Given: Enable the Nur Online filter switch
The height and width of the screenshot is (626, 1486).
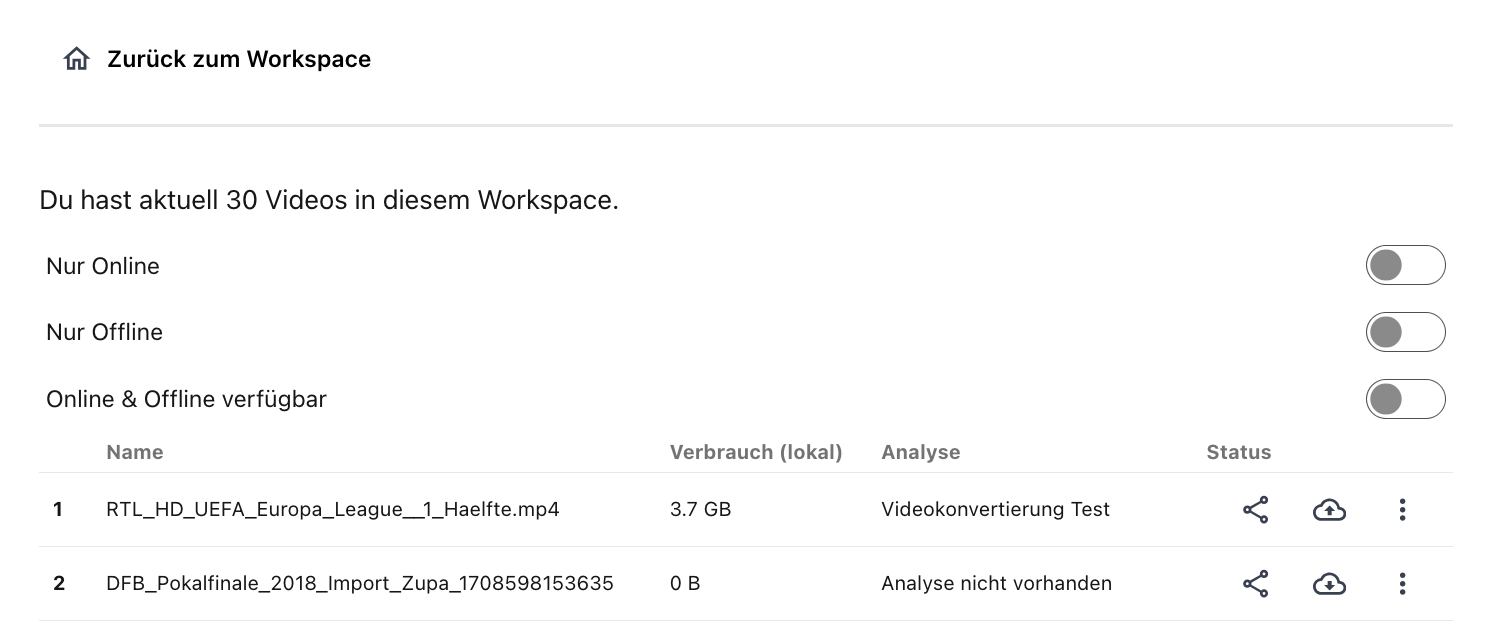Looking at the screenshot, I should (1404, 266).
